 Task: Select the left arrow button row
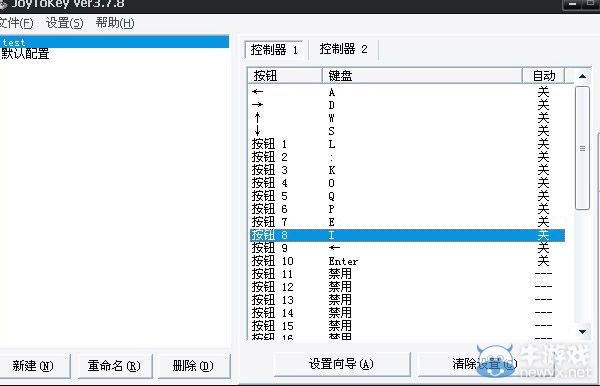408,92
